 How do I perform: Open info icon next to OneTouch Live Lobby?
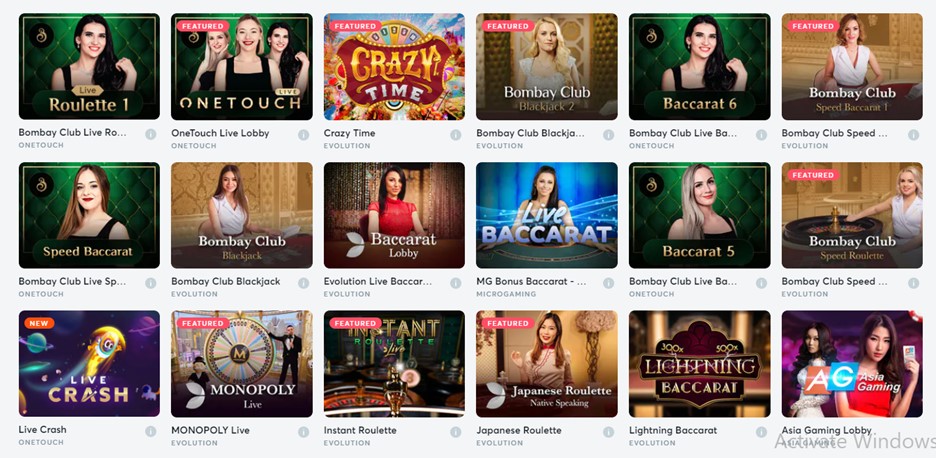pos(303,134)
